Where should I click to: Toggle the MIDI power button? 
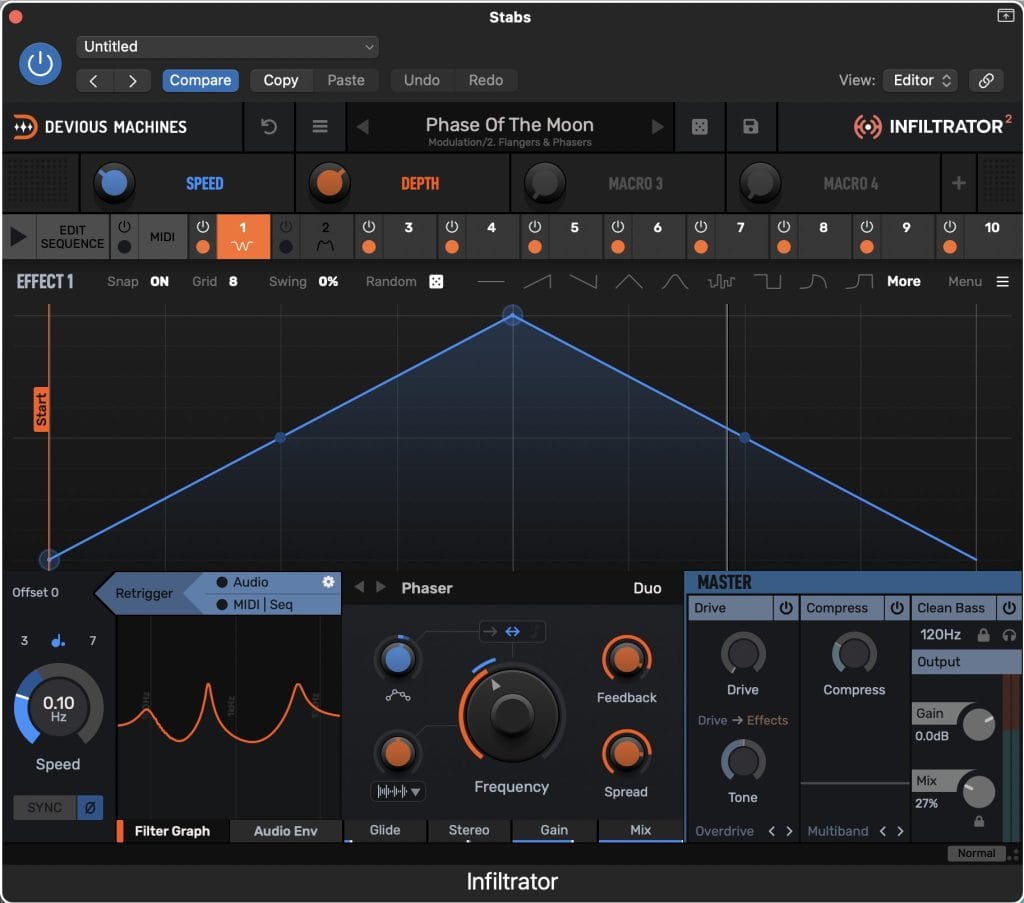[124, 227]
